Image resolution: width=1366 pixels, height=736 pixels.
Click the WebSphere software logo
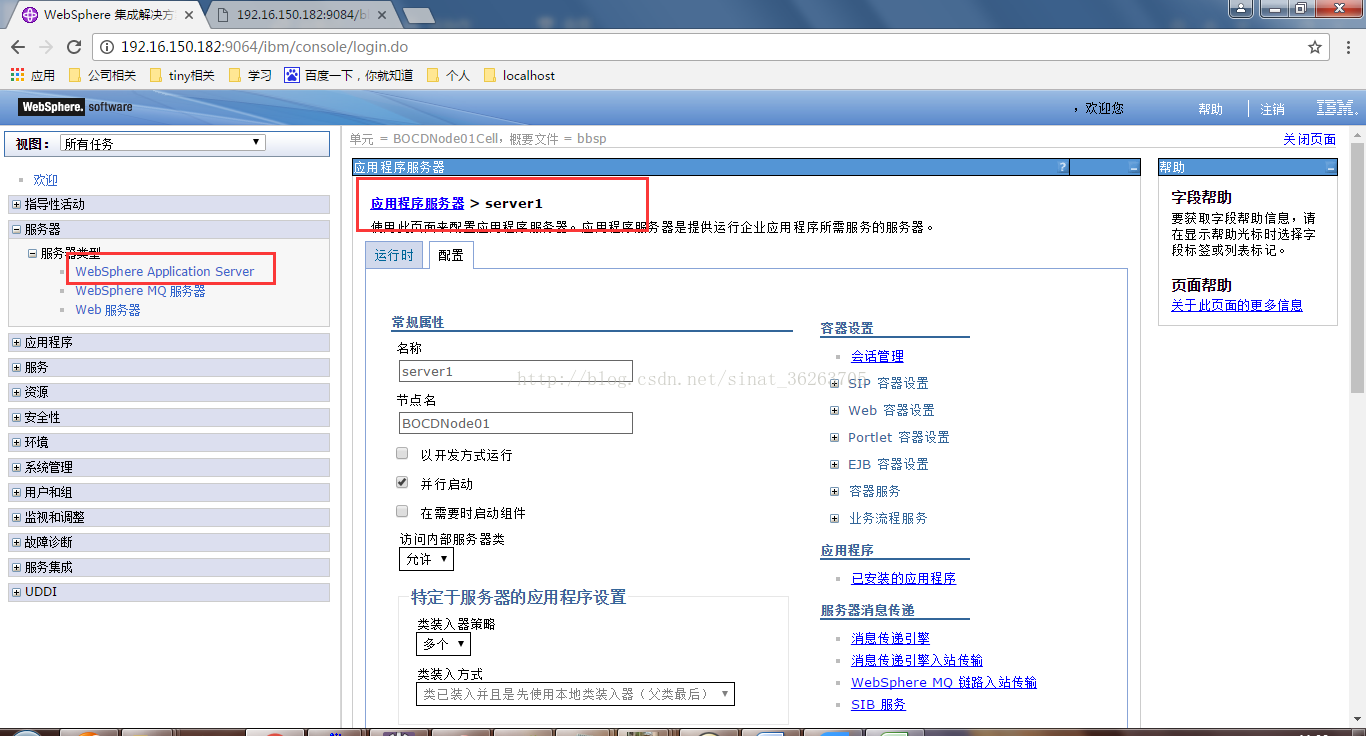point(75,107)
